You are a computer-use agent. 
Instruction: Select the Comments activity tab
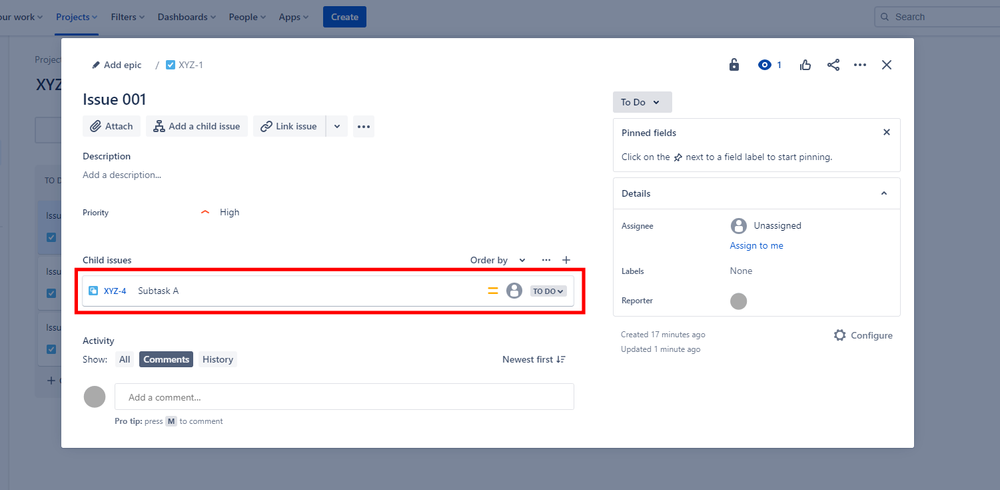point(166,360)
